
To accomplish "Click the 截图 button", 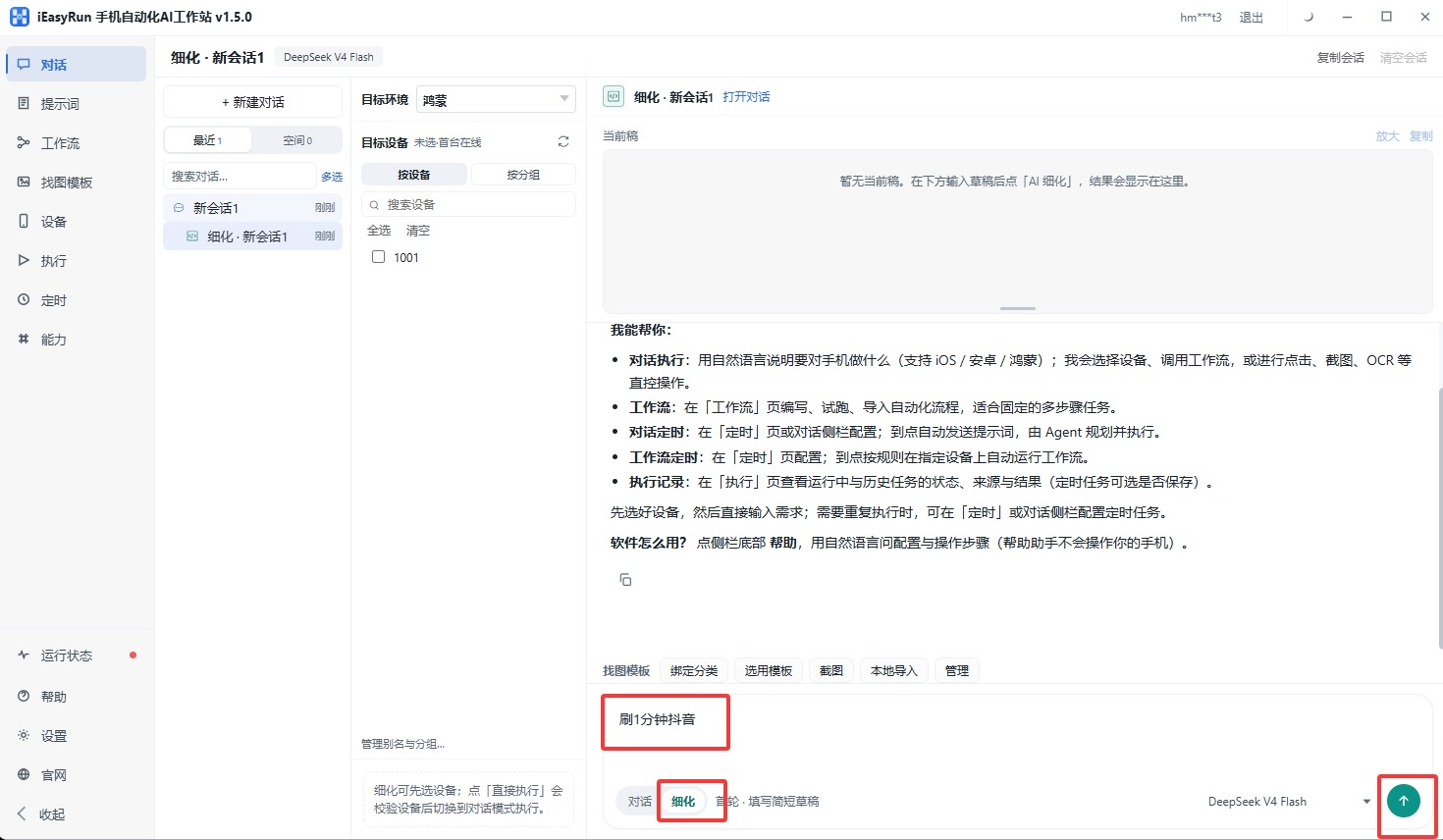I will click(831, 671).
